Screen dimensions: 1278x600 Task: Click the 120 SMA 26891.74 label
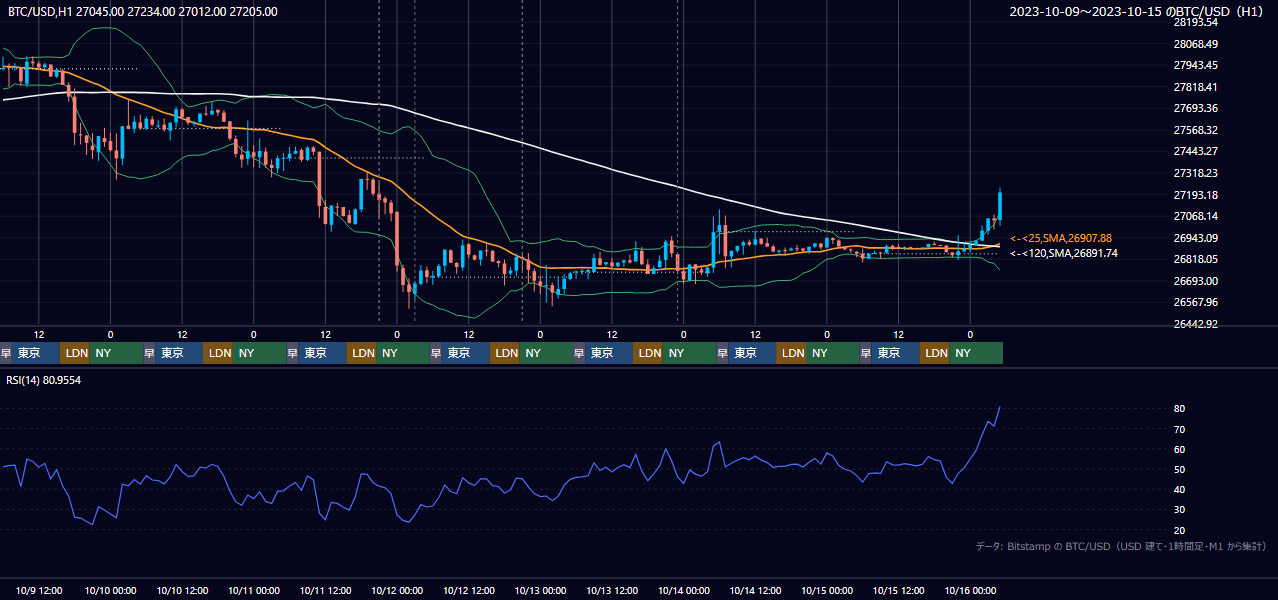(x=1063, y=253)
